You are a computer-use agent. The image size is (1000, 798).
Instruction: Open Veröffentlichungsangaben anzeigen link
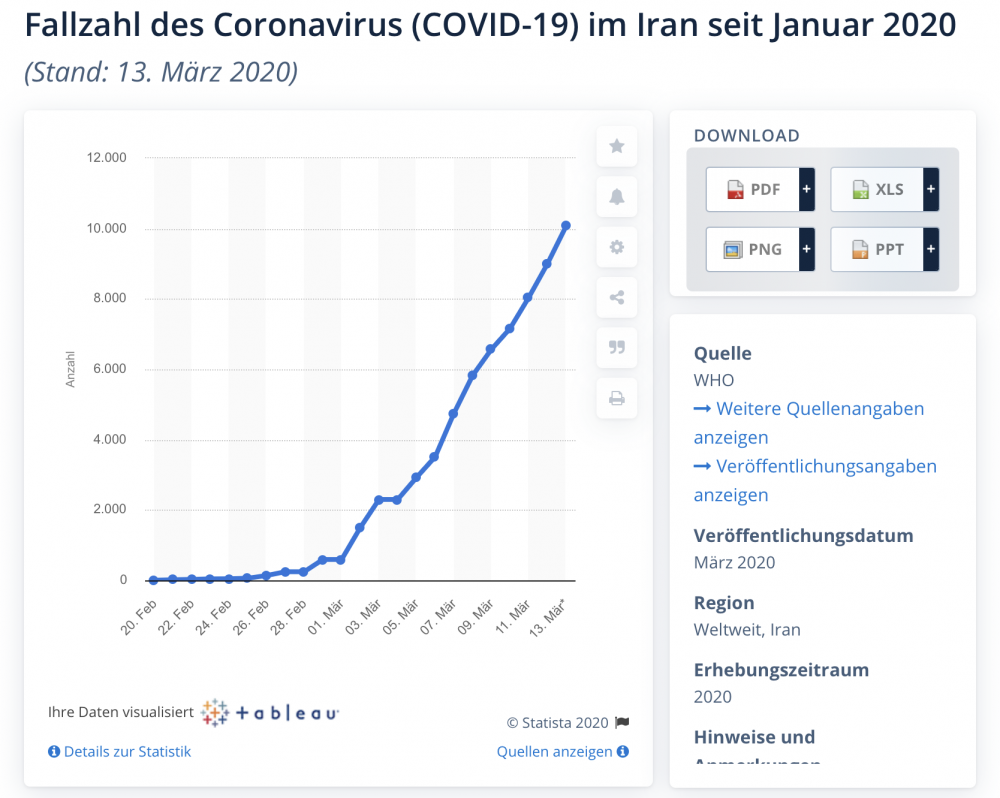[x=815, y=480]
